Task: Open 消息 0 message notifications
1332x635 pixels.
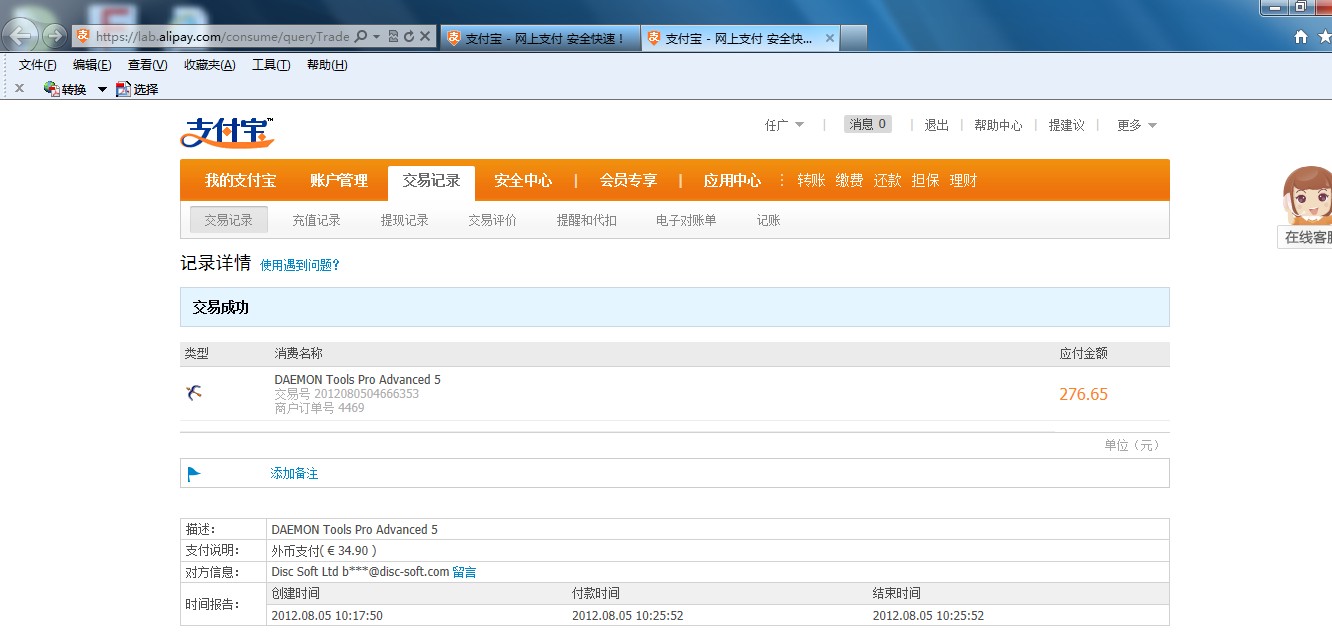Action: [x=867, y=124]
